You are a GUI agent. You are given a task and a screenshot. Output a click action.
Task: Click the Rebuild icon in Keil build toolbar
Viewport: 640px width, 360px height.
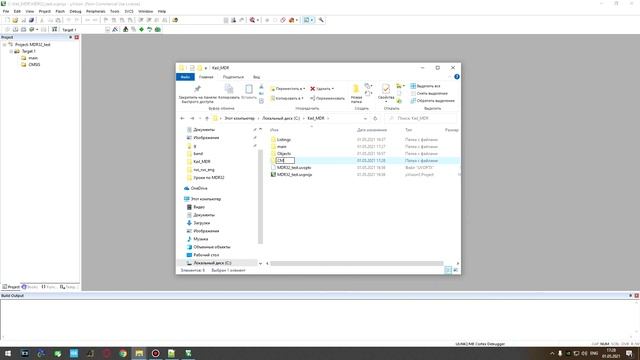[x=23, y=29]
